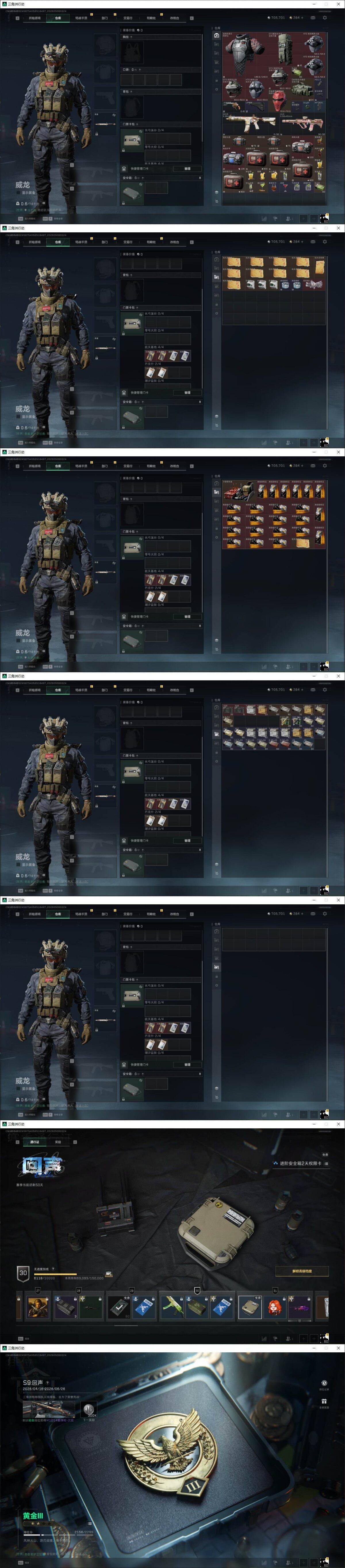
Task: Click yellow 解锁高级档案 button in battle pass
Action: (302, 1271)
